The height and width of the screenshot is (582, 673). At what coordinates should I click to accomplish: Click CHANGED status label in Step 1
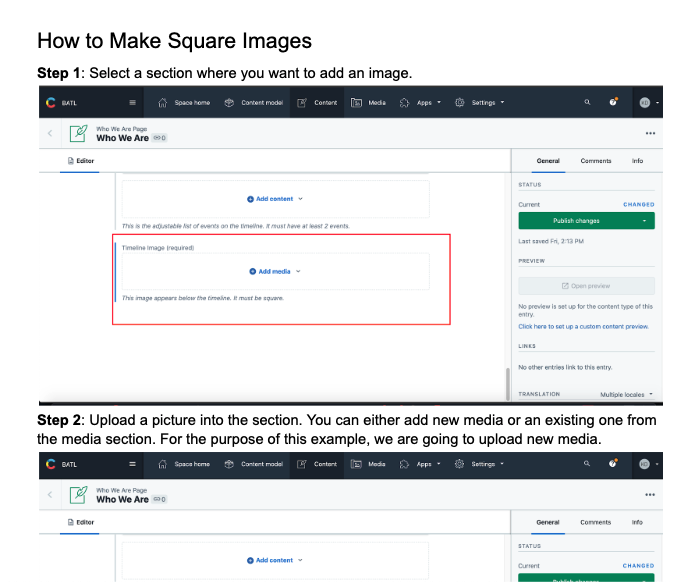(x=639, y=205)
